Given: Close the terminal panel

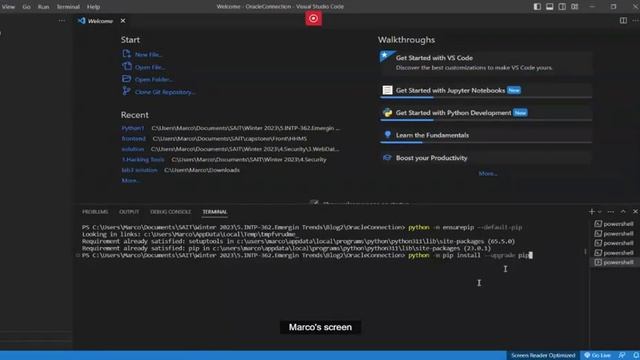Looking at the screenshot, I should point(635,211).
